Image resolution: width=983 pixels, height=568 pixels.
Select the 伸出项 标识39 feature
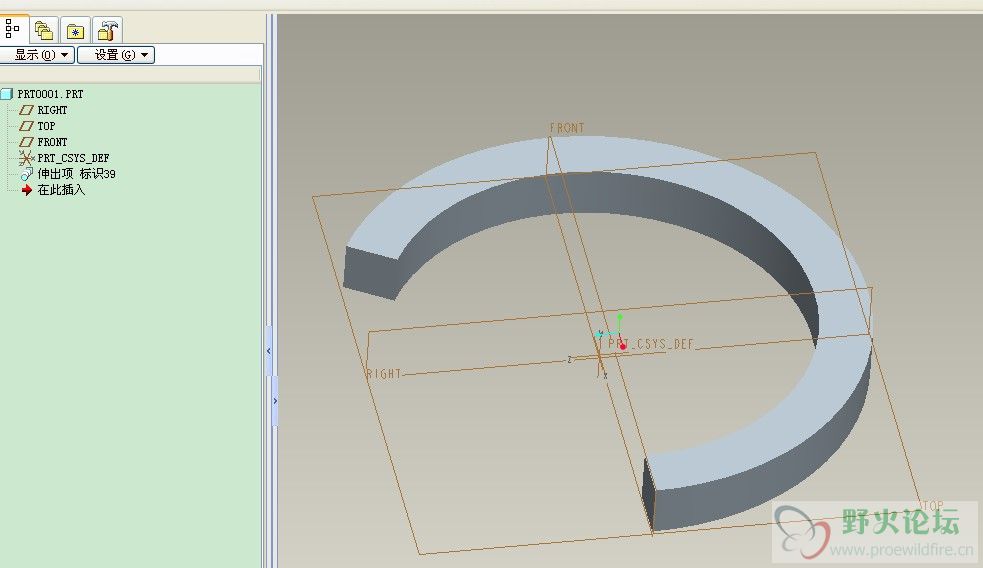(x=76, y=174)
